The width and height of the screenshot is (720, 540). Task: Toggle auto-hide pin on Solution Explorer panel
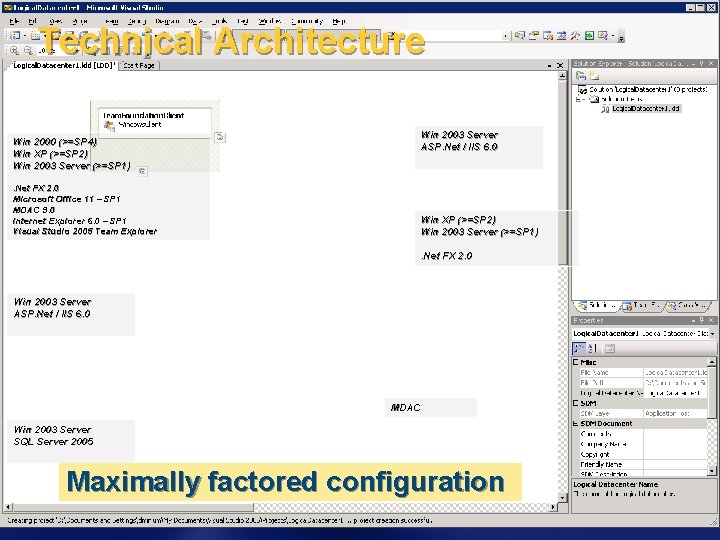pyautogui.click(x=701, y=63)
